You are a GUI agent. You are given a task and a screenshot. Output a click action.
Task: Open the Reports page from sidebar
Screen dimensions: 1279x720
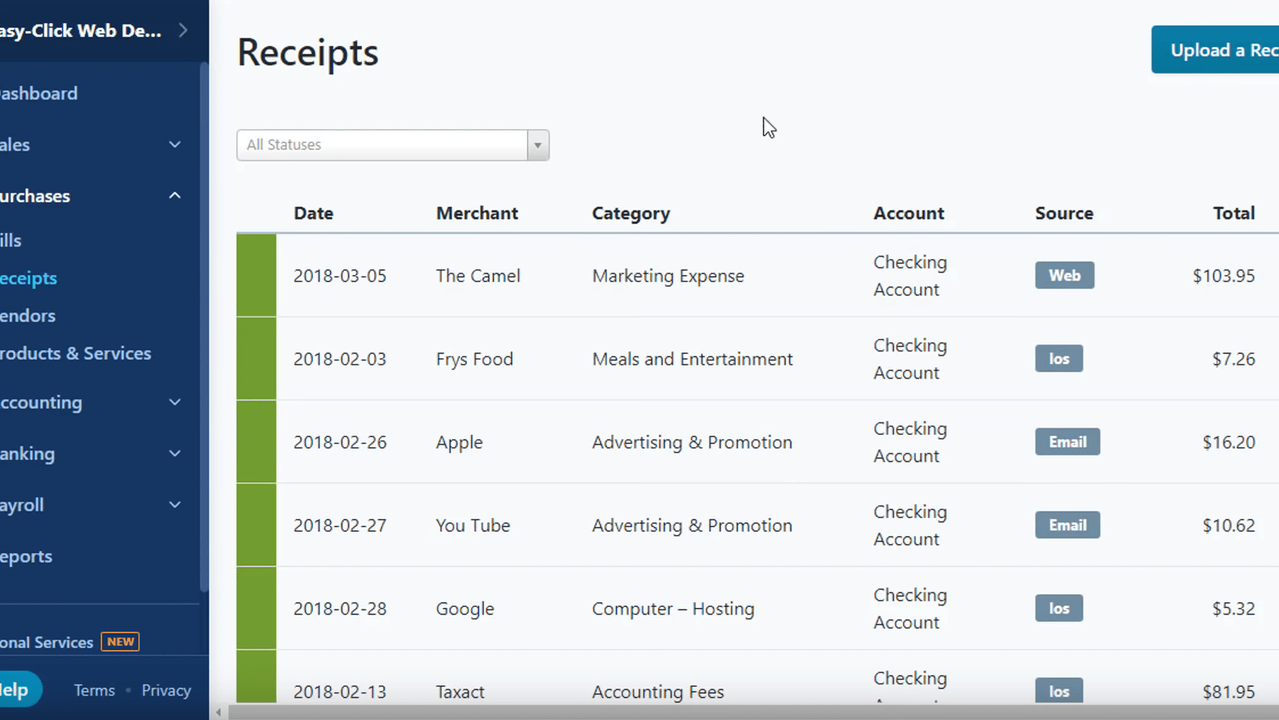click(26, 556)
